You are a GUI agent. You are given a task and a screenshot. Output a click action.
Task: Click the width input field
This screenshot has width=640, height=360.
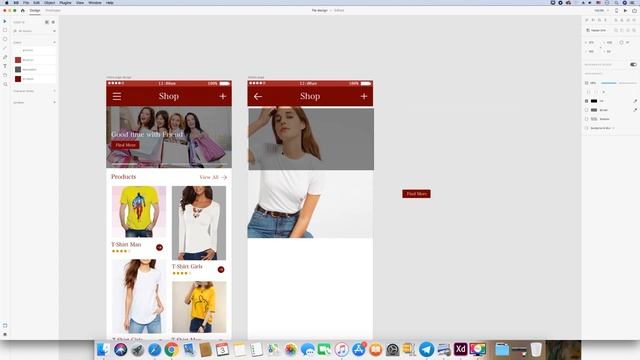pyautogui.click(x=591, y=42)
